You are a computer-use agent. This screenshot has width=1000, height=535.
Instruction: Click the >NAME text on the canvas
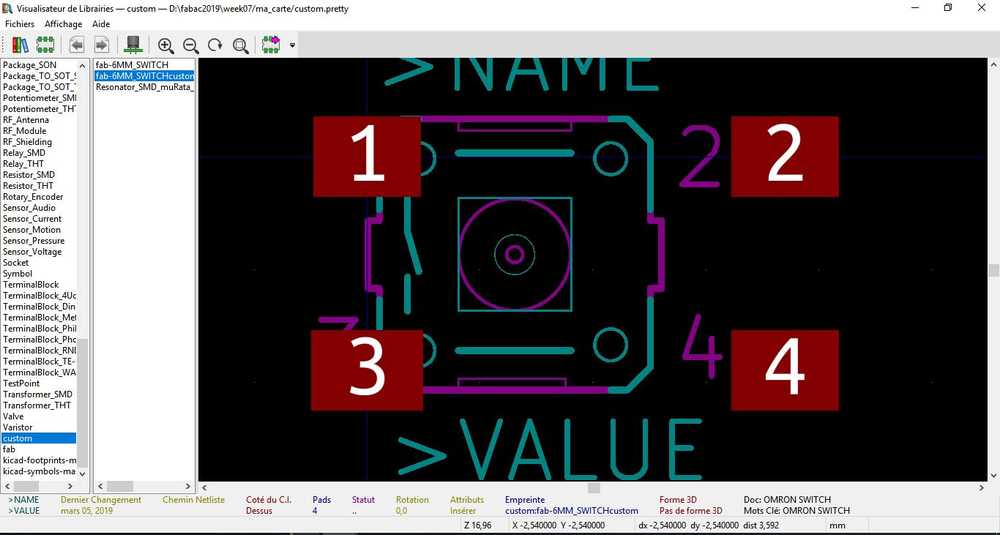pos(522,73)
